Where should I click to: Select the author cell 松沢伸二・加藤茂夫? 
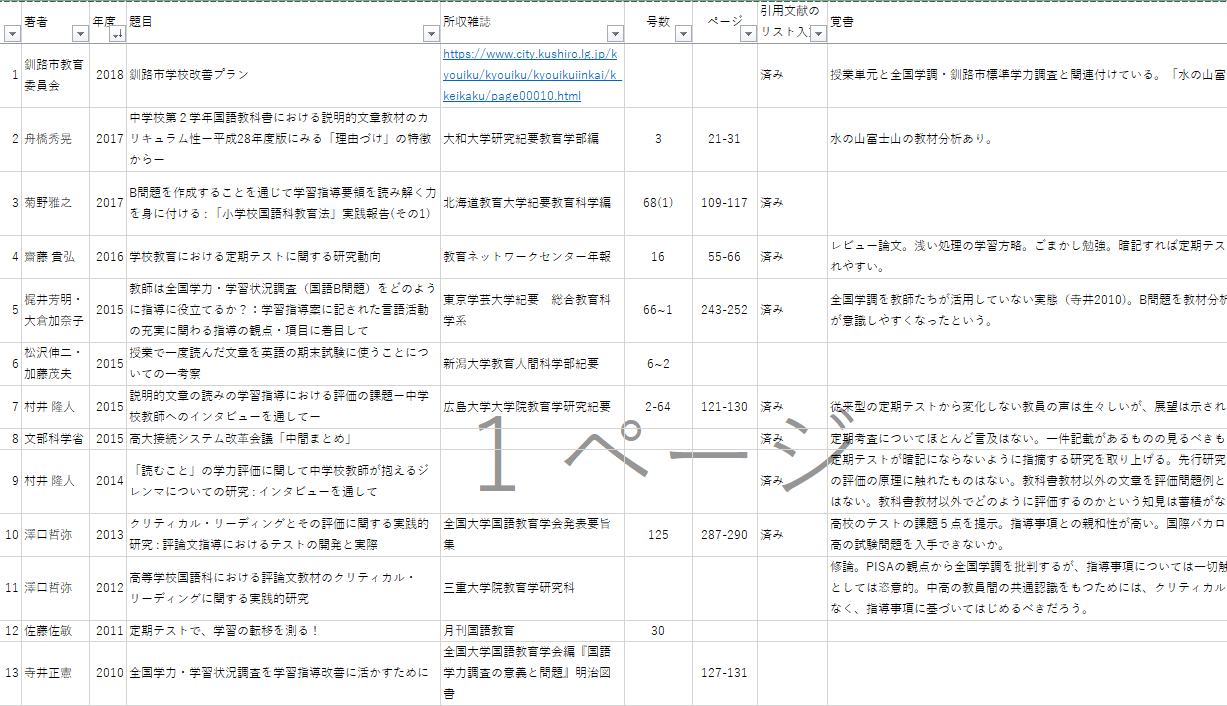(x=56, y=364)
